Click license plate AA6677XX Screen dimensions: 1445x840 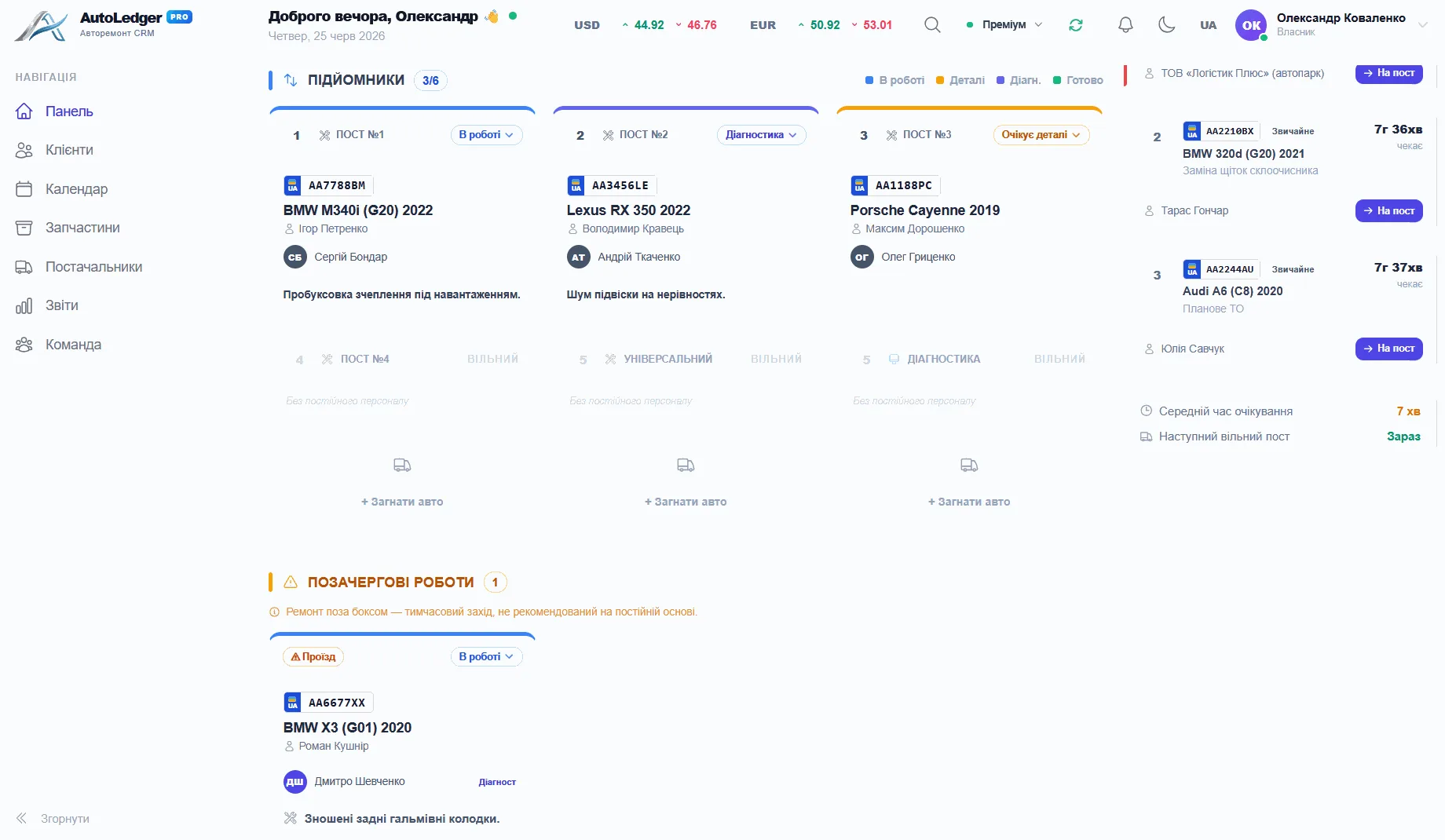tap(328, 703)
